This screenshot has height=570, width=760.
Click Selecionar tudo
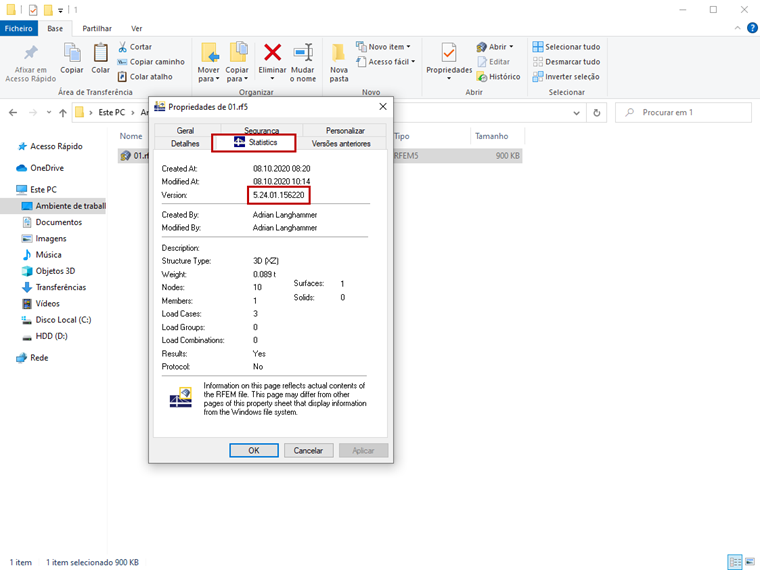(x=566, y=47)
